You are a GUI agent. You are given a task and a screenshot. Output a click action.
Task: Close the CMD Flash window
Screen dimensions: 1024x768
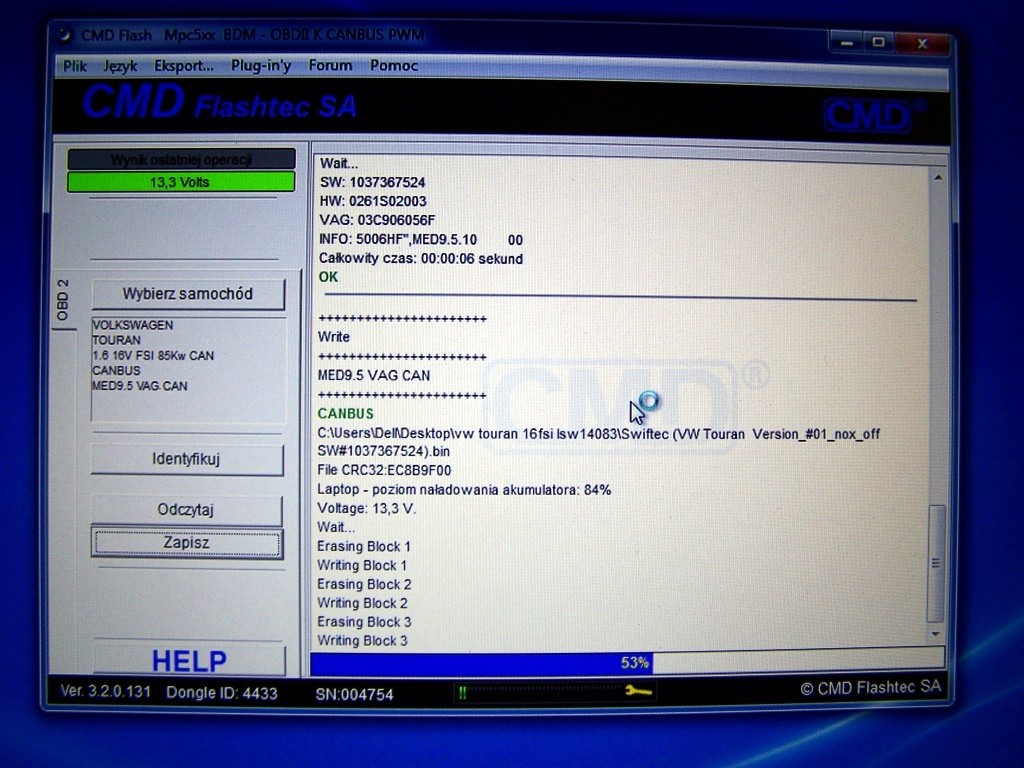(921, 42)
